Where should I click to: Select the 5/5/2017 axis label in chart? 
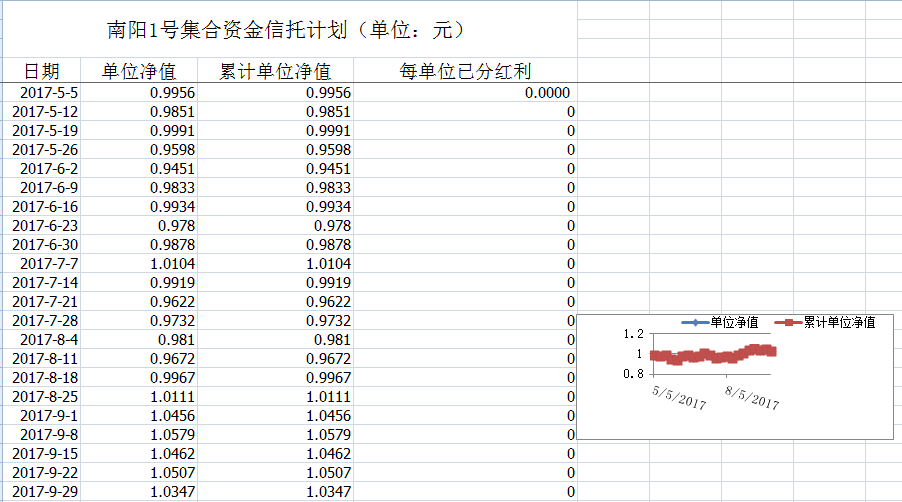coord(680,397)
